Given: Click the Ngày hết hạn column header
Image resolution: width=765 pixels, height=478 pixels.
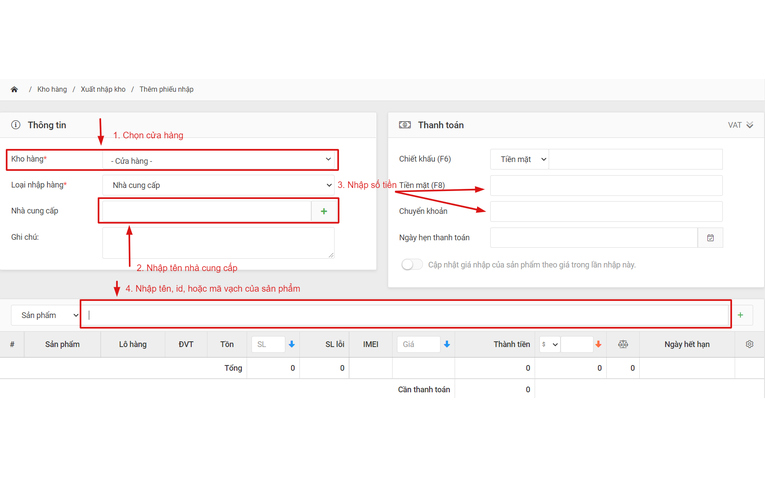Looking at the screenshot, I should pyautogui.click(x=687, y=344).
